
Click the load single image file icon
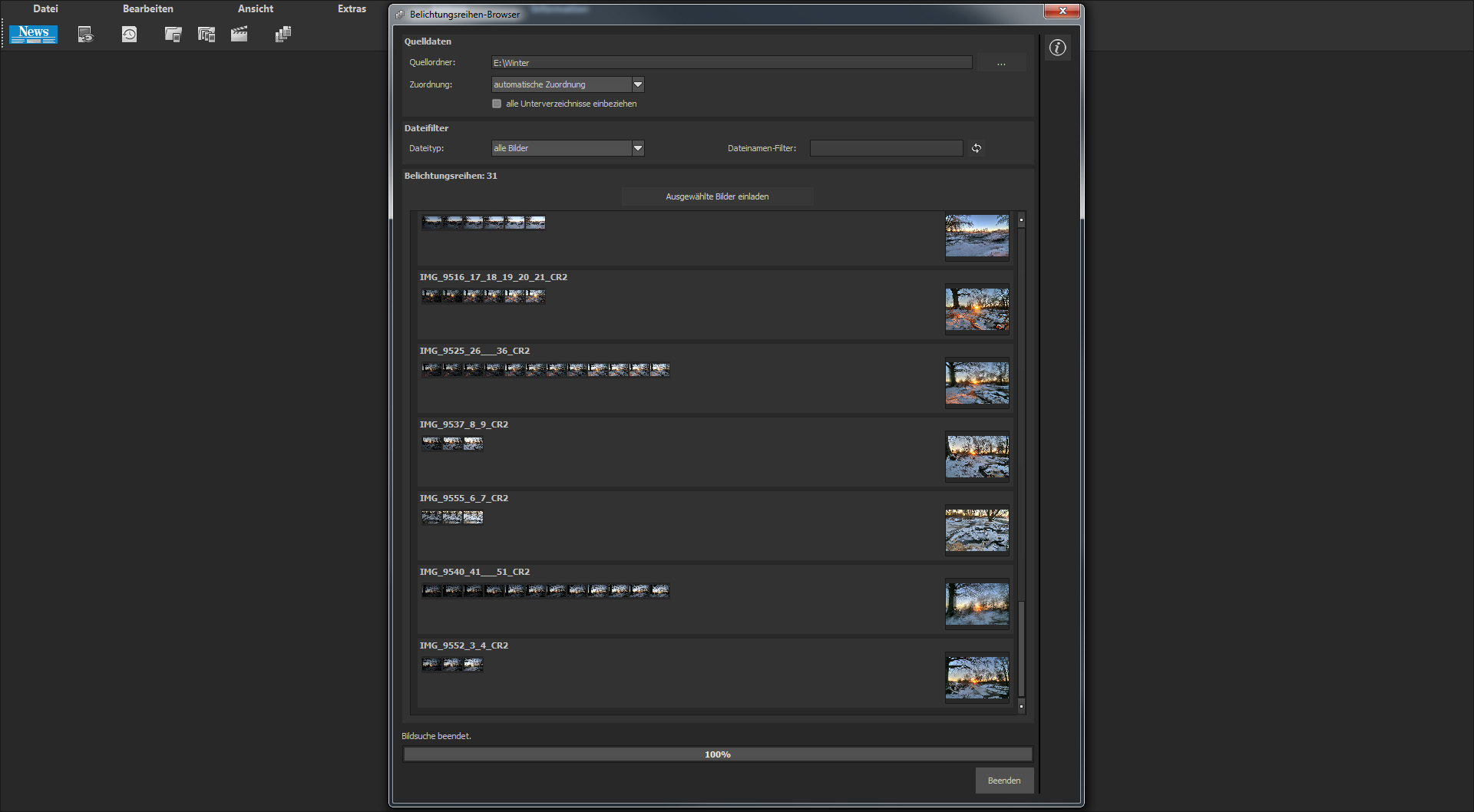coord(173,35)
